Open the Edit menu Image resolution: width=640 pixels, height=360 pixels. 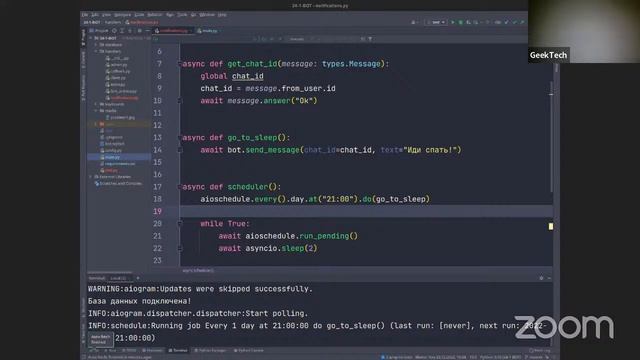pos(95,15)
